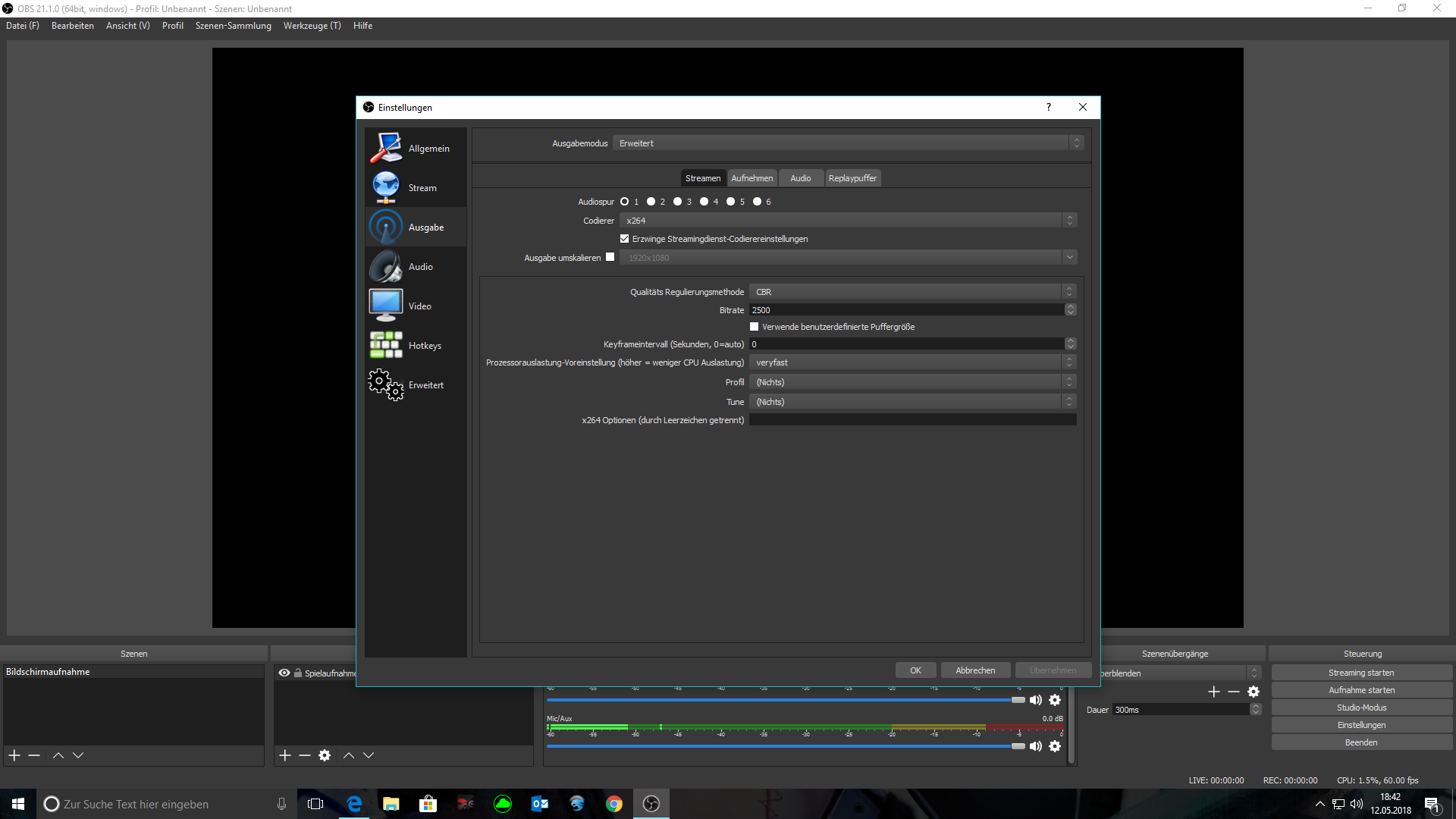This screenshot has height=819, width=1456.
Task: Toggle Erzwinge Streamingdienst-Codierereinstellungen checkbox
Action: click(x=625, y=239)
